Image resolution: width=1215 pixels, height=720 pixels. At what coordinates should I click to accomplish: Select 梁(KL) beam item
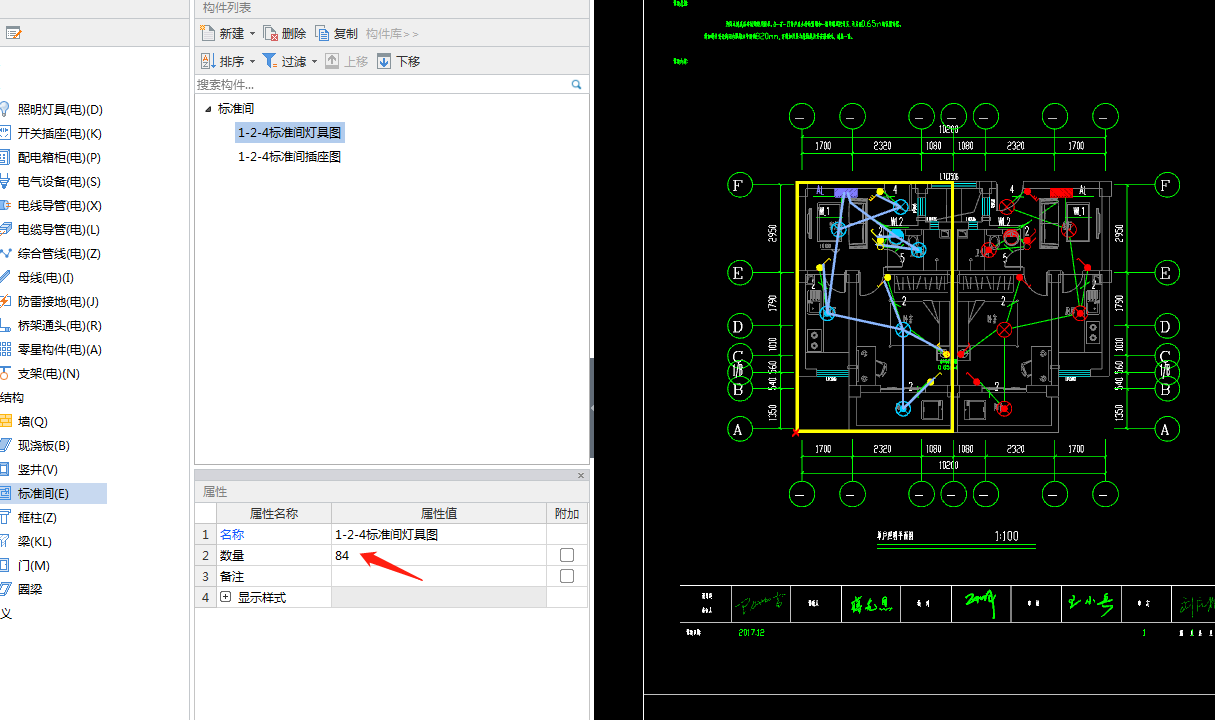[x=35, y=542]
